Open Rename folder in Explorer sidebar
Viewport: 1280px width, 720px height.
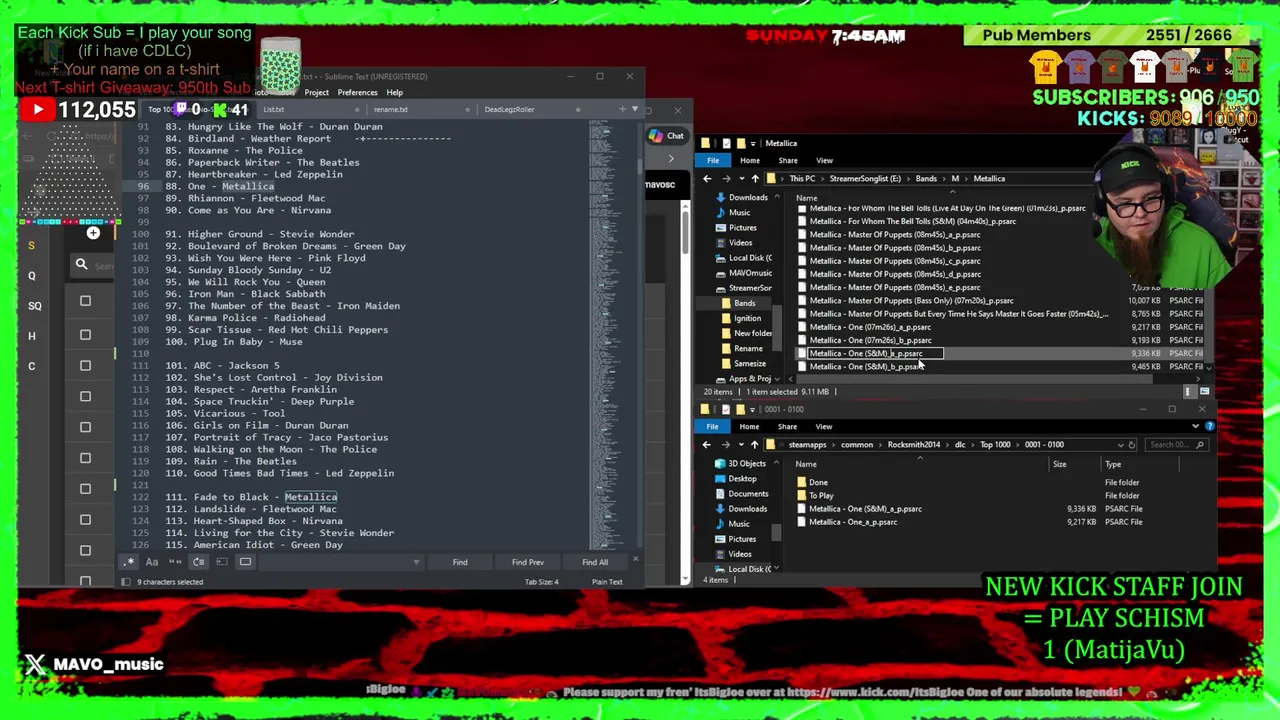(x=748, y=348)
